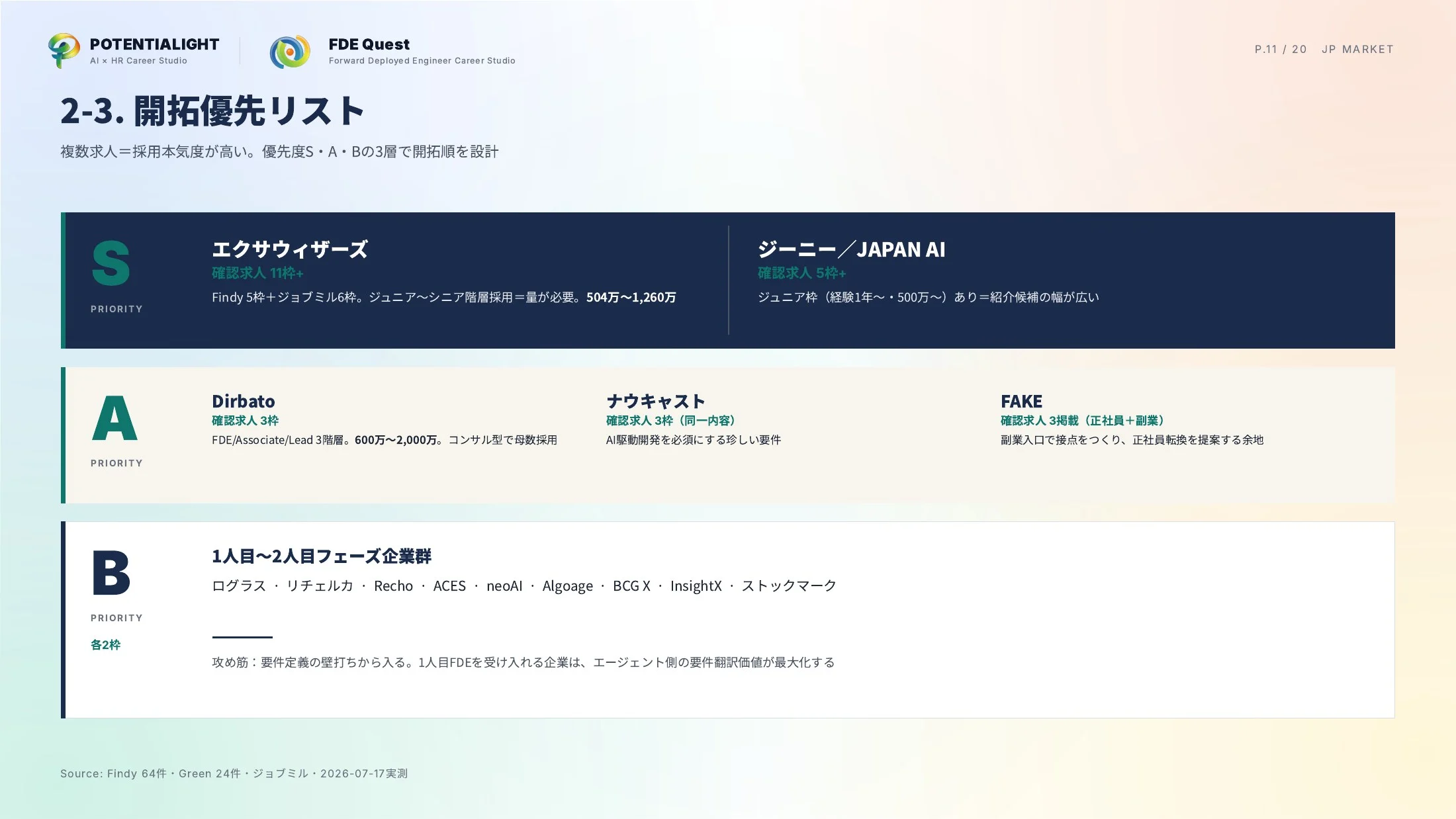Select the '攻め筋：要件定義の壁打ち' note
1456x819 pixels.
pyautogui.click(x=523, y=662)
